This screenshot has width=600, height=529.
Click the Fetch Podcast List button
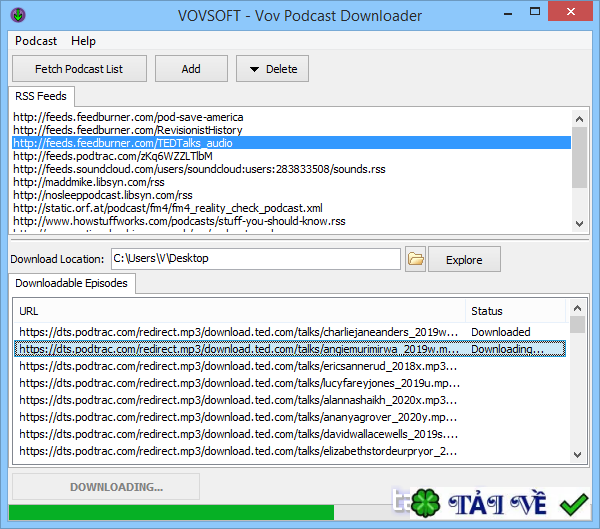pyautogui.click(x=79, y=69)
